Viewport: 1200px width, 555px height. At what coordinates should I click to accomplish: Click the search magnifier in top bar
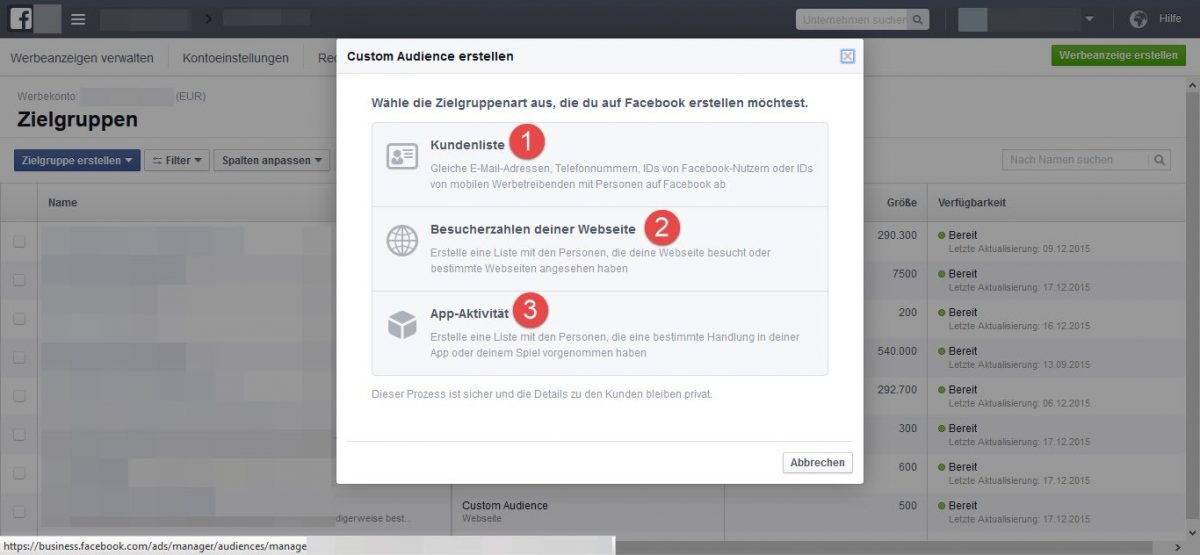[917, 19]
